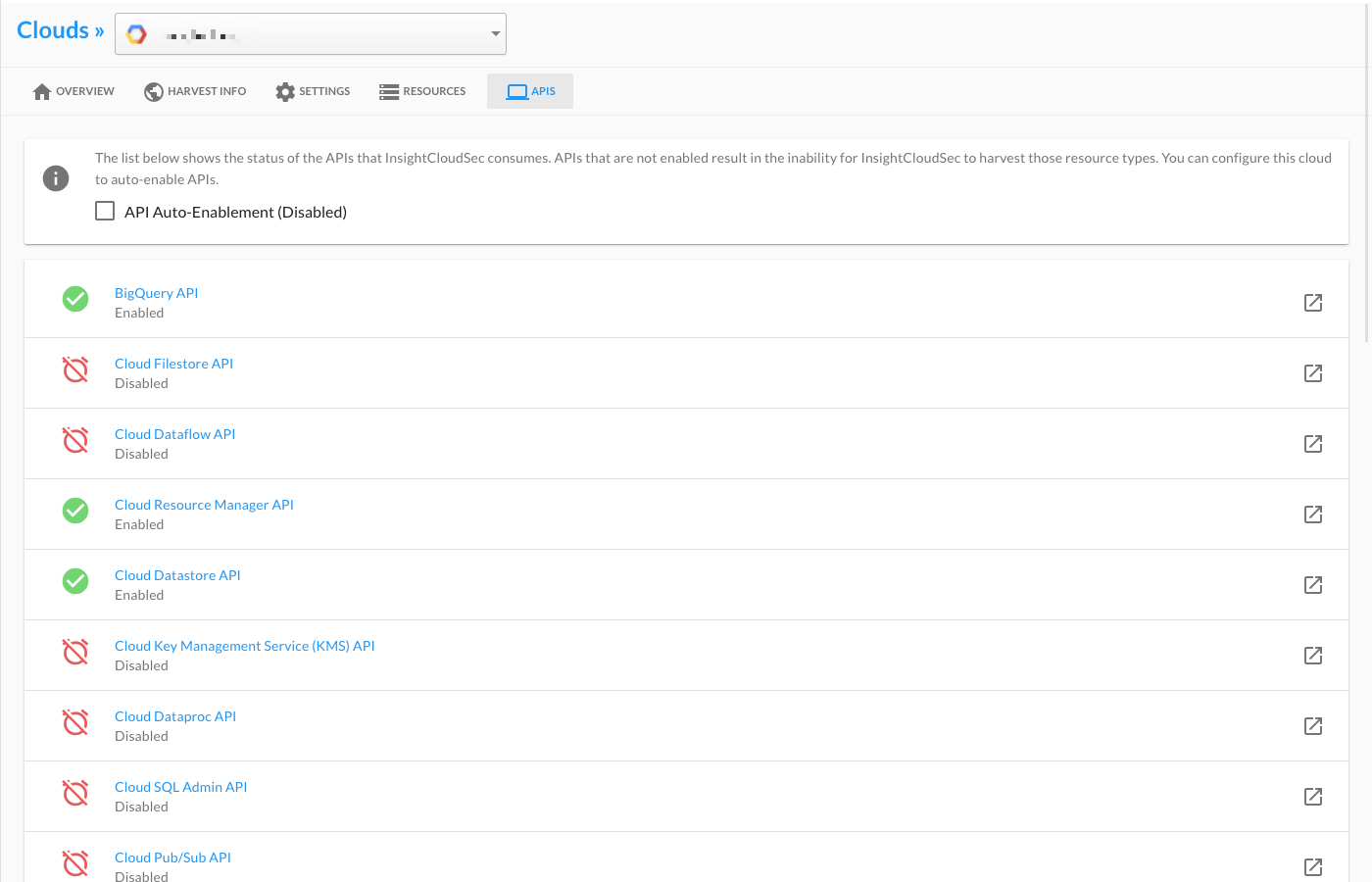Image resolution: width=1372 pixels, height=882 pixels.
Task: Click the disabled status icon for Cloud SQL Admin API
Action: [x=75, y=793]
